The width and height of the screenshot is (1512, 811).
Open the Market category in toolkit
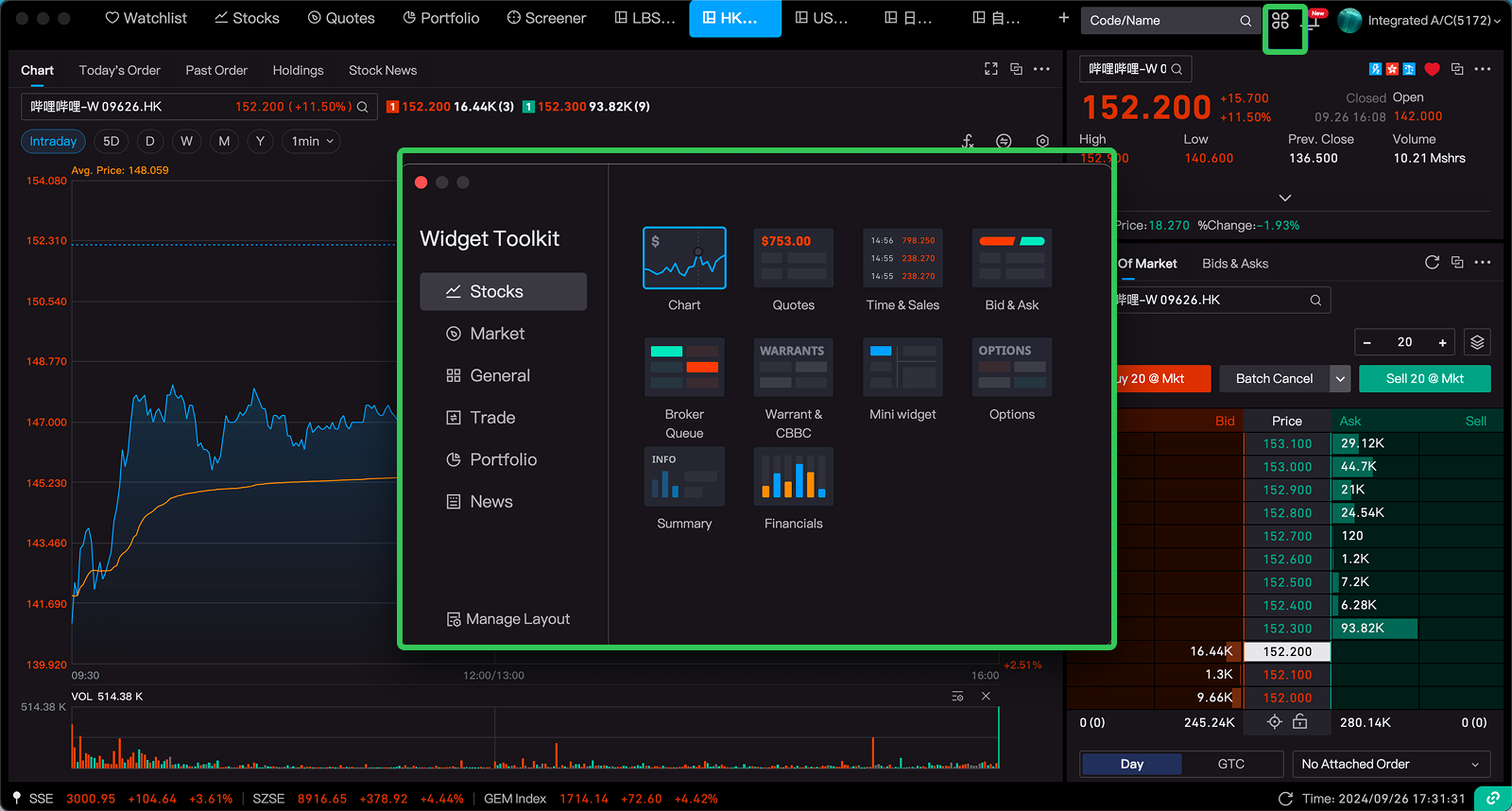click(497, 334)
